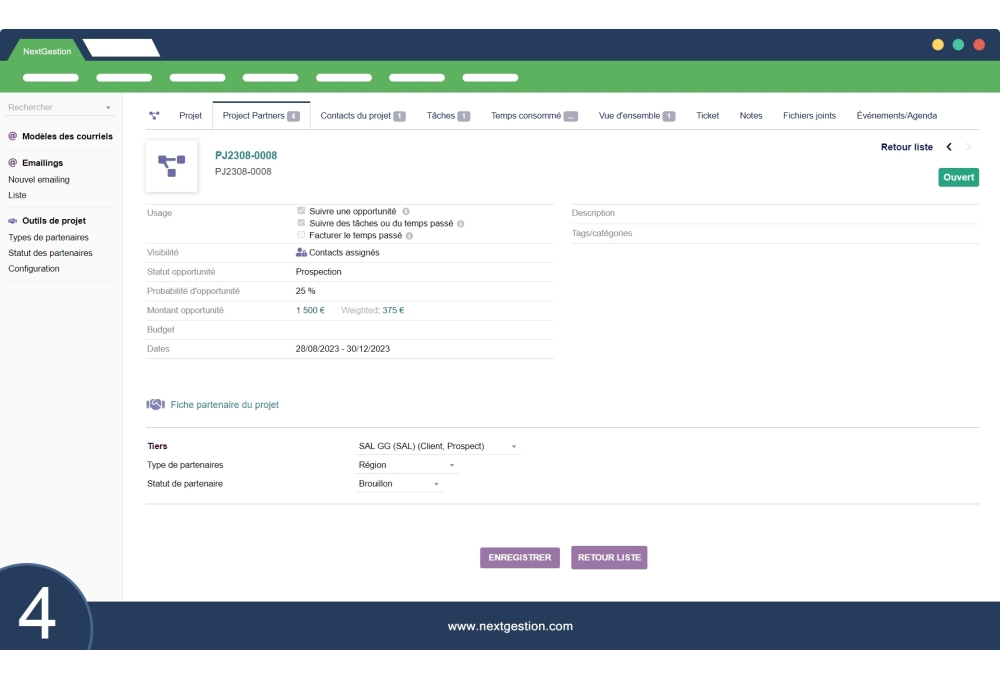Toggle the Suivre une opportunité checkbox
This screenshot has width=1000, height=679.
coord(301,210)
